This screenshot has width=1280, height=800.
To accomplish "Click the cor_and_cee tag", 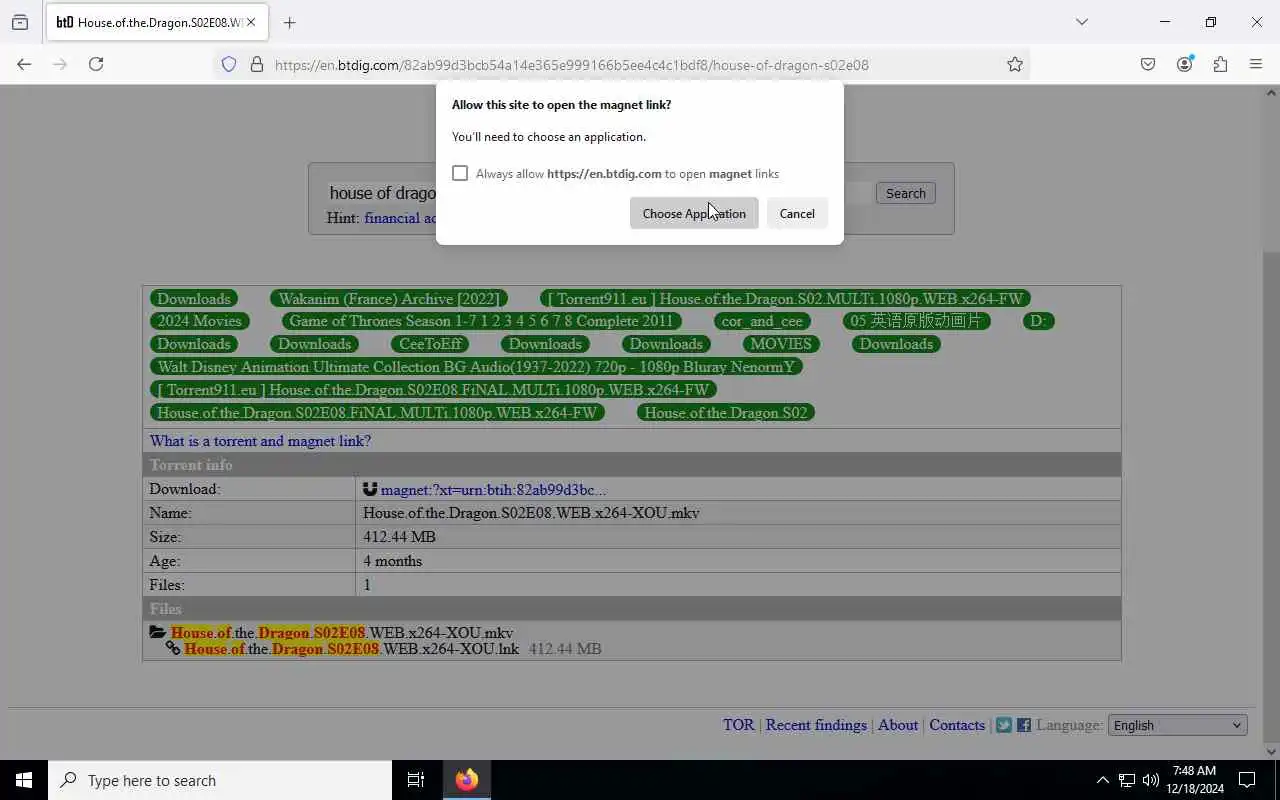I will 762,321.
